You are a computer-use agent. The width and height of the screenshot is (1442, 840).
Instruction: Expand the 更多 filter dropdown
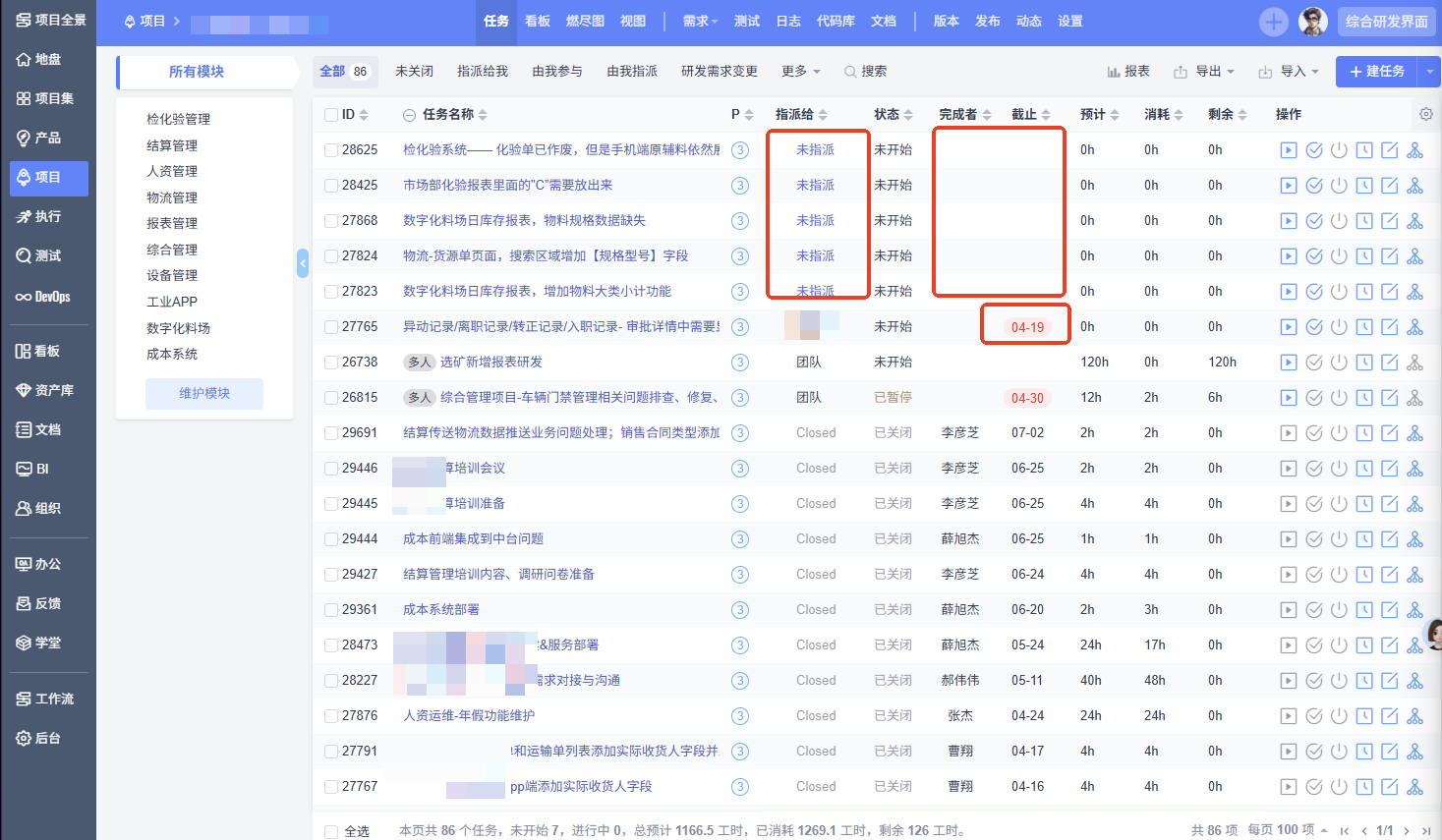point(800,71)
